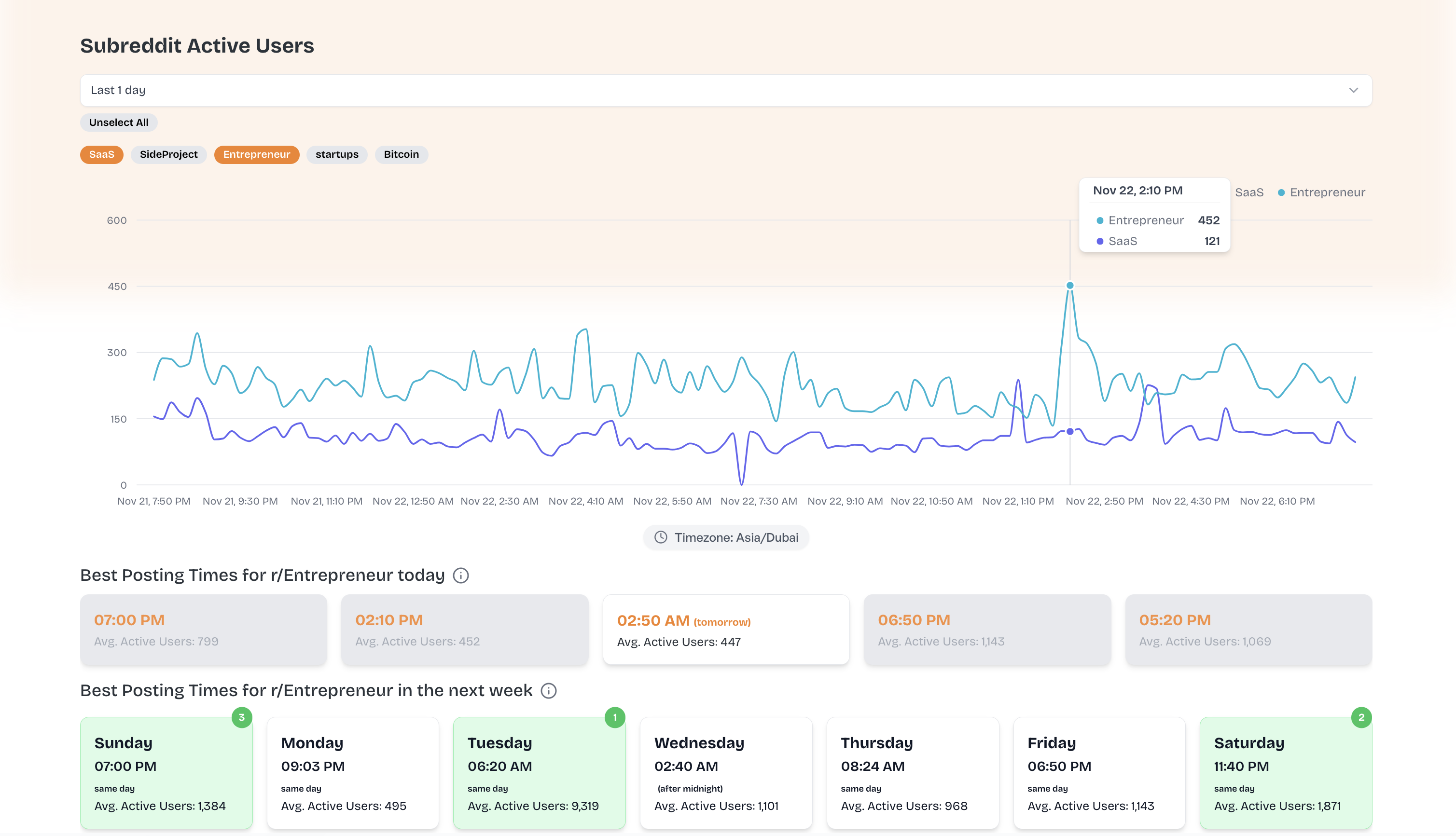Click the Wednesday 02:40 AM card
Image resolution: width=1456 pixels, height=836 pixels.
pos(726,773)
